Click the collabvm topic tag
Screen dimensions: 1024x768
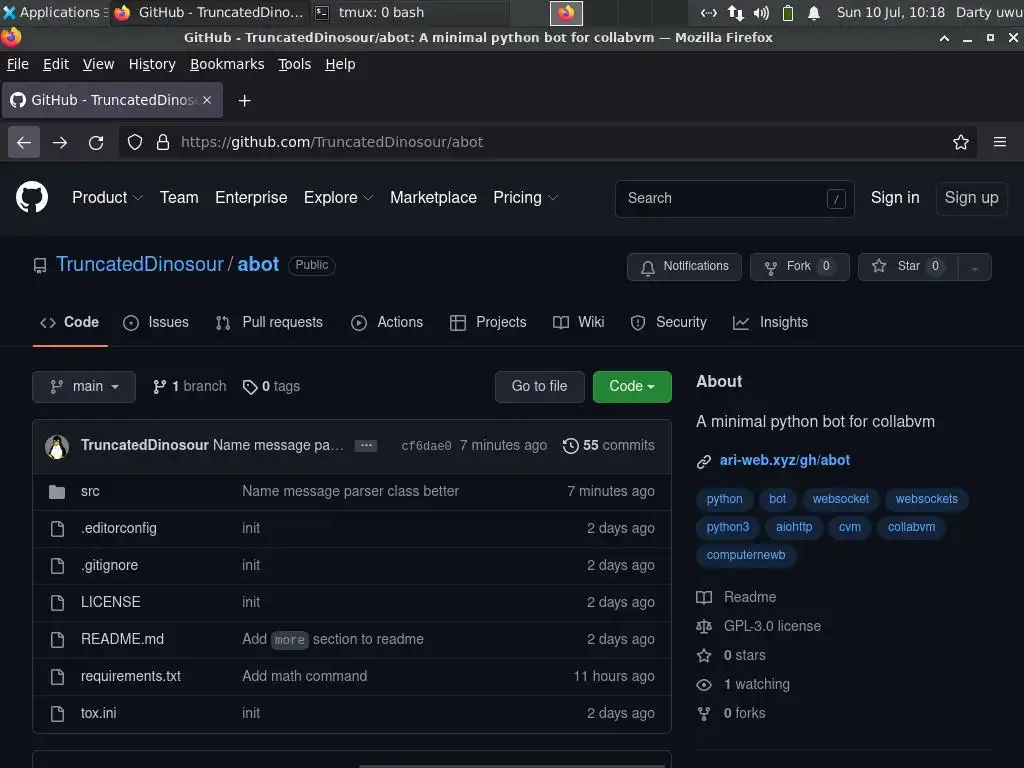911,527
